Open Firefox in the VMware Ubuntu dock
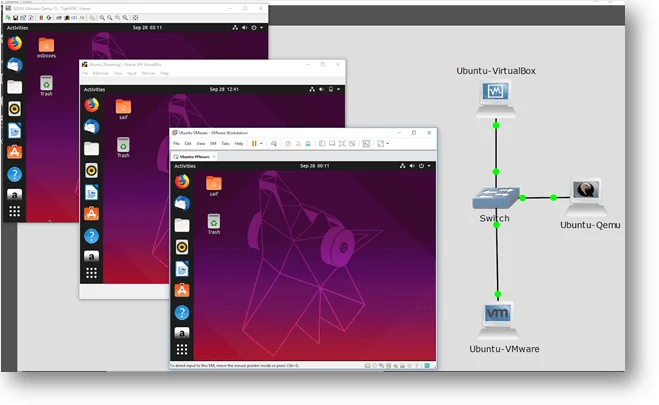This screenshot has width=659, height=405. click(x=182, y=181)
